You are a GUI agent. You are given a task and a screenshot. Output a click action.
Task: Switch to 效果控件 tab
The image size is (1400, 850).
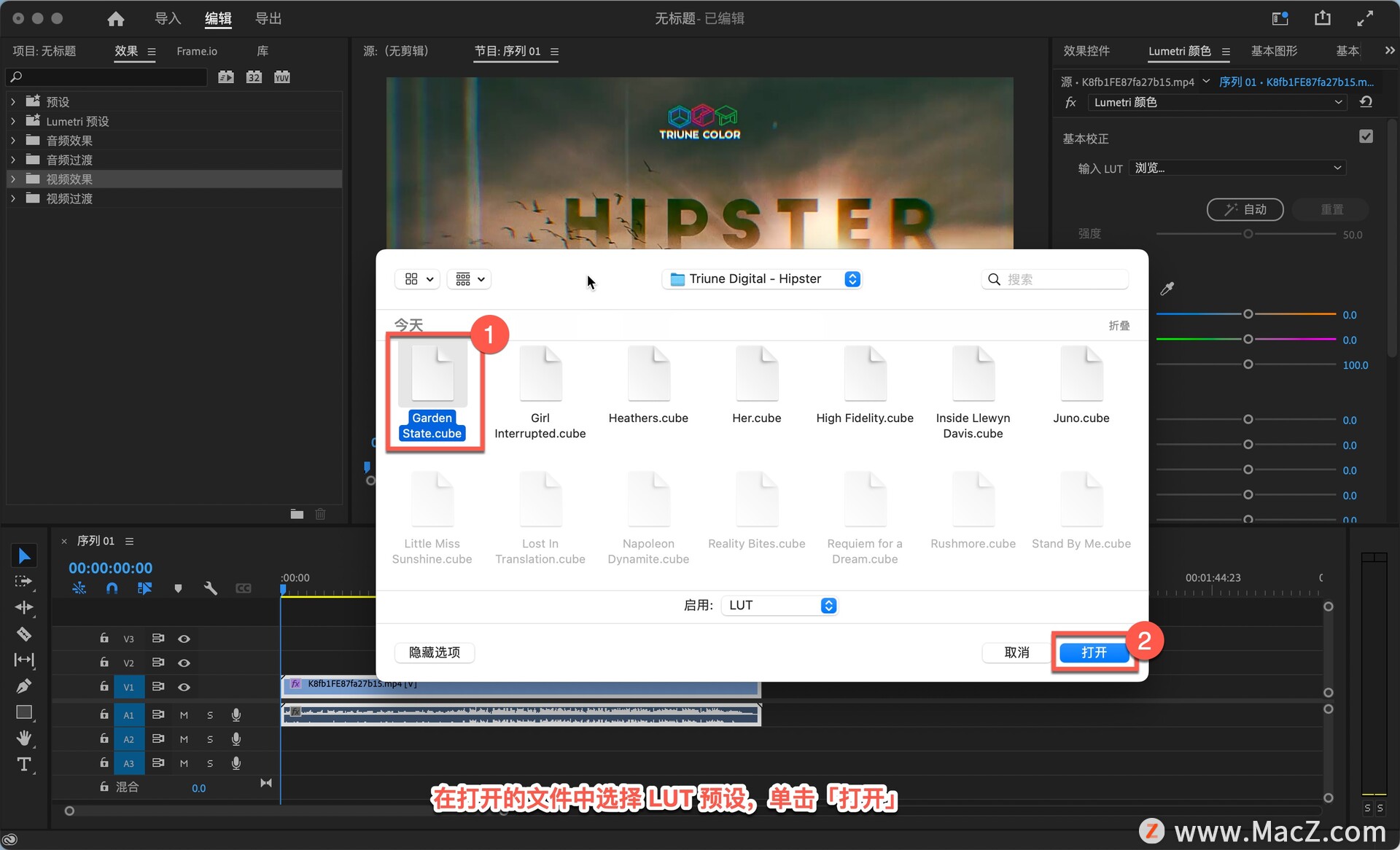pyautogui.click(x=1086, y=50)
